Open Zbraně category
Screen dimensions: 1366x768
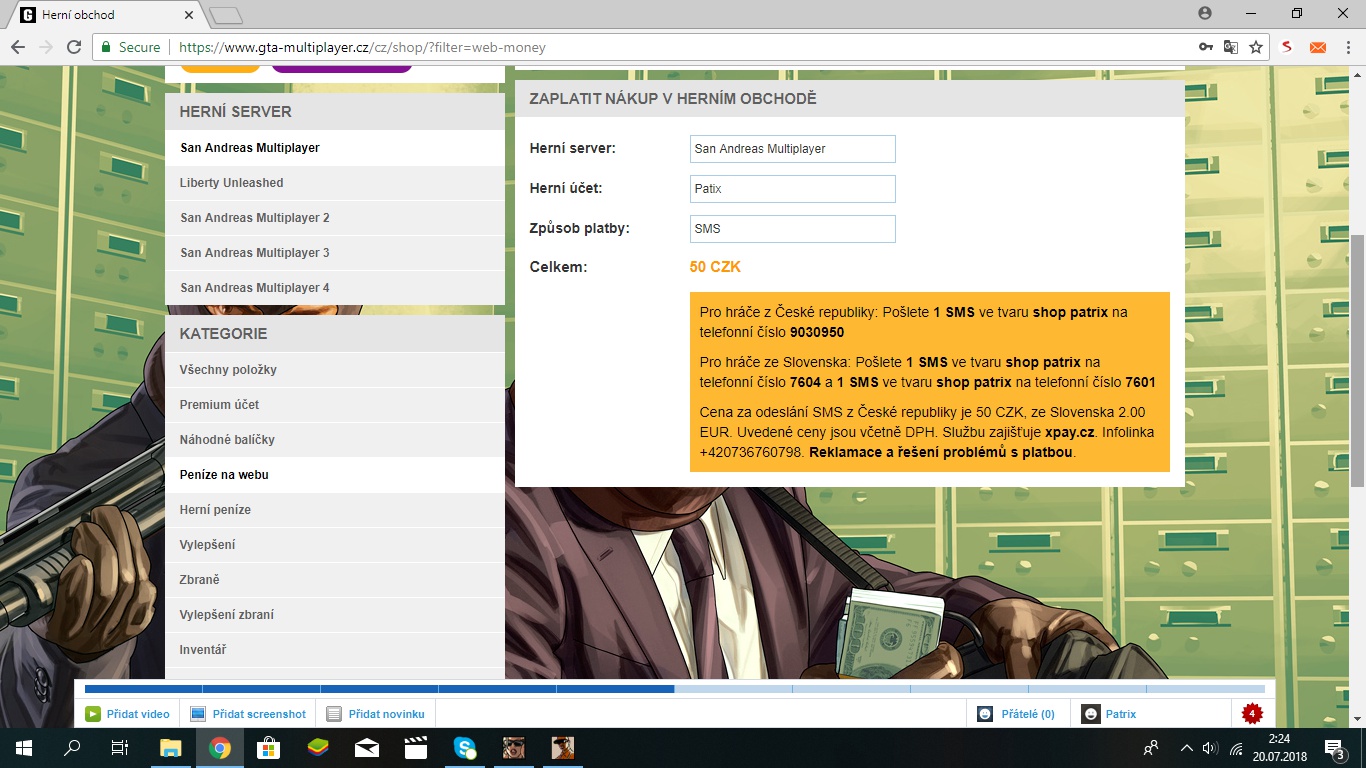pos(335,580)
